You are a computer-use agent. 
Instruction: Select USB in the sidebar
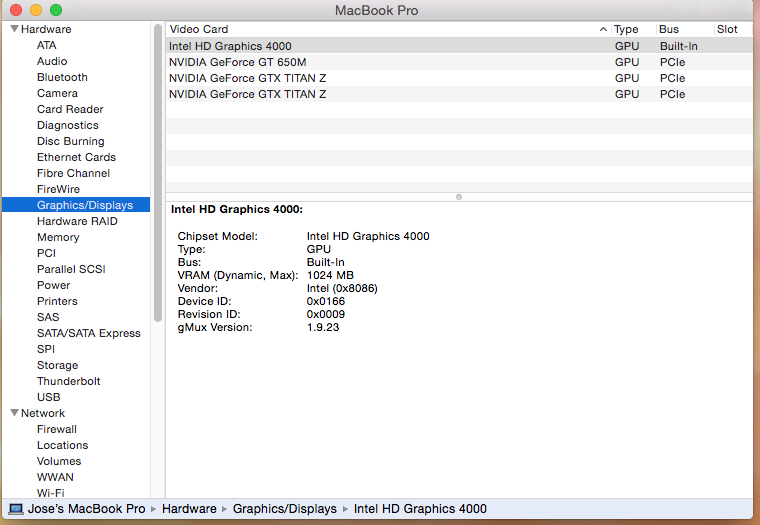(x=48, y=397)
